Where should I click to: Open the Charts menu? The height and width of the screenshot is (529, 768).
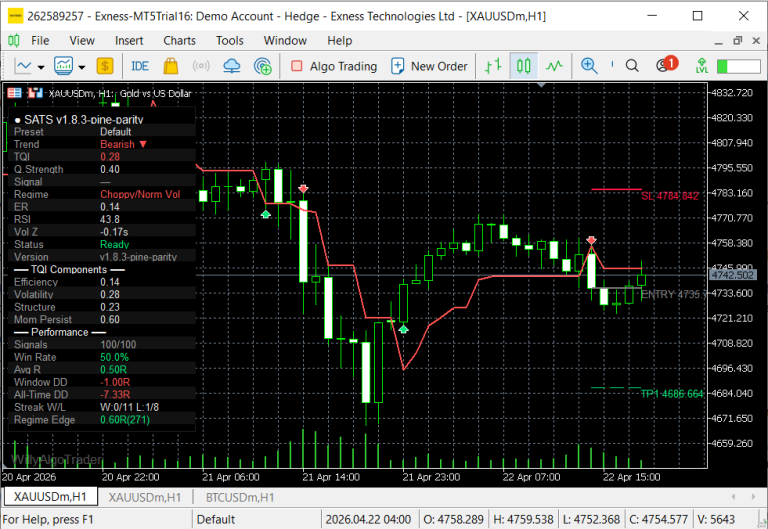point(179,41)
